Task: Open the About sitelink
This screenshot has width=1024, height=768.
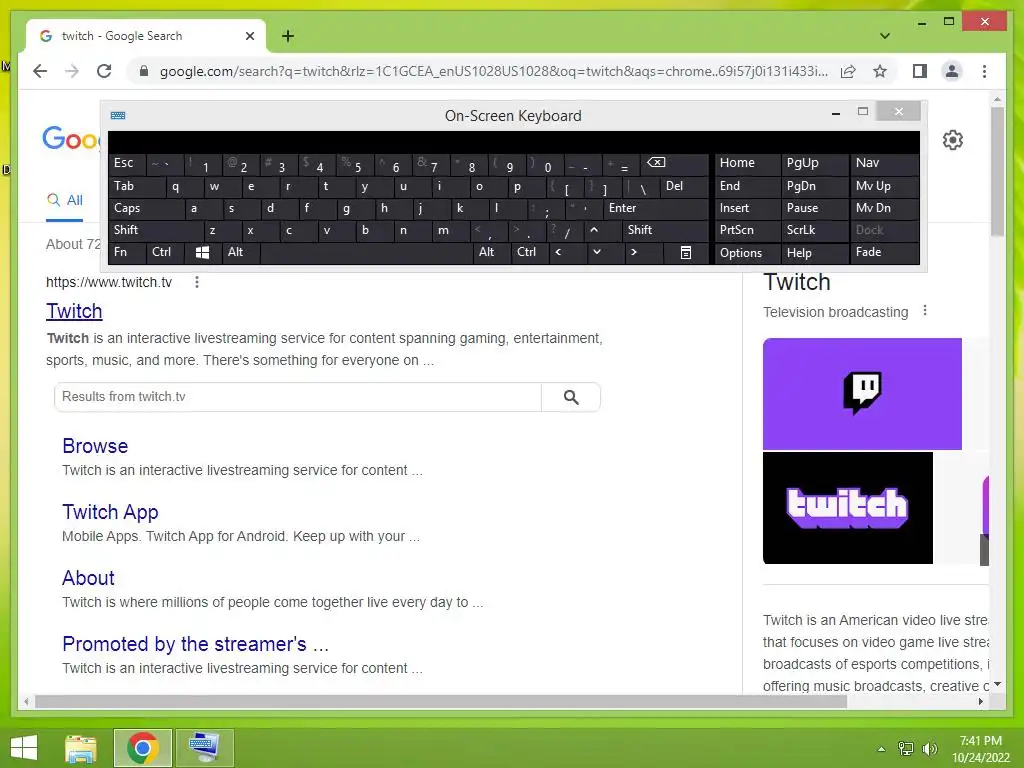Action: point(88,578)
